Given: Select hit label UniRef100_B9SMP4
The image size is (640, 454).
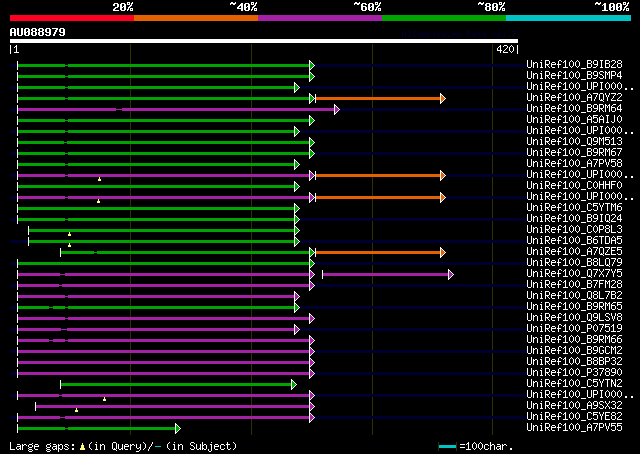Looking at the screenshot, I should (574, 75).
